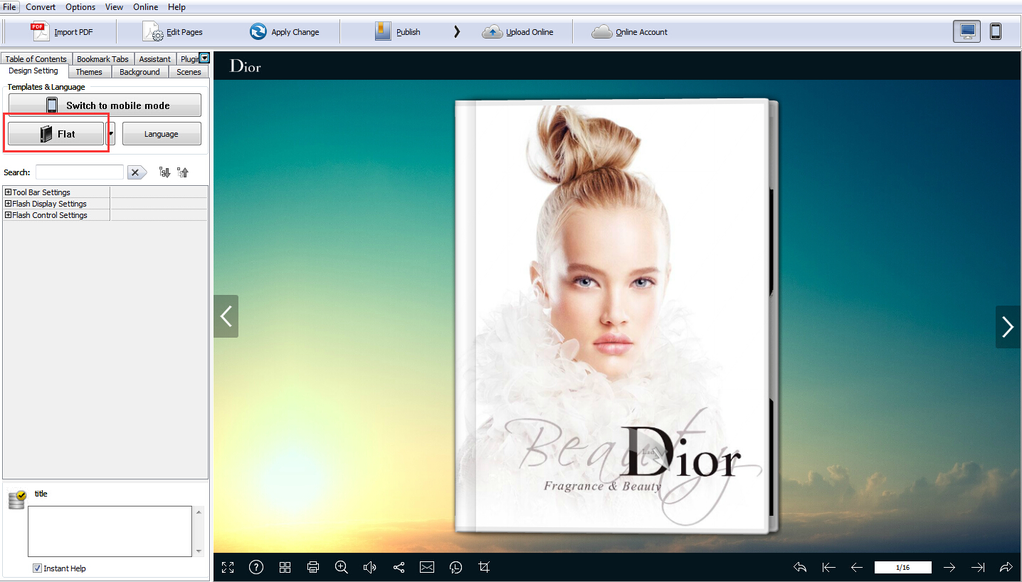Open the Background tab
The height and width of the screenshot is (582, 1022).
tap(139, 72)
